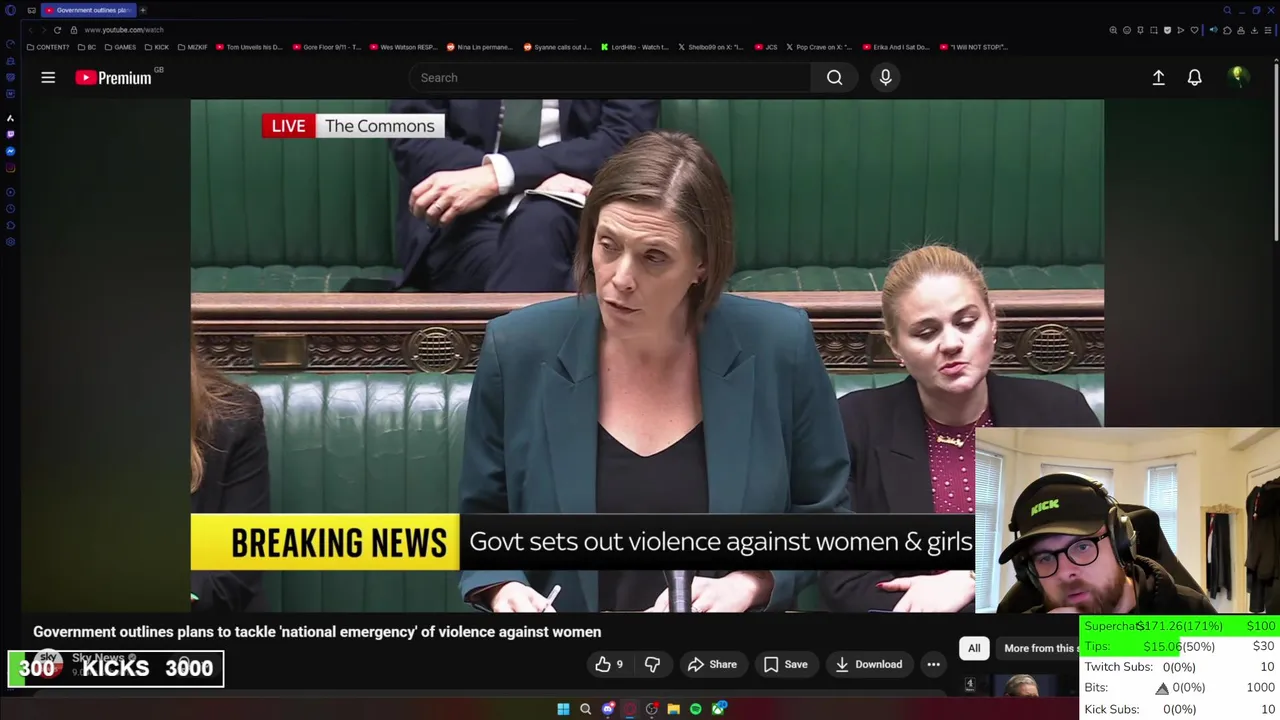The height and width of the screenshot is (720, 1280).
Task: Open 'LordHito - Watch t...' bookmark
Action: 634,47
